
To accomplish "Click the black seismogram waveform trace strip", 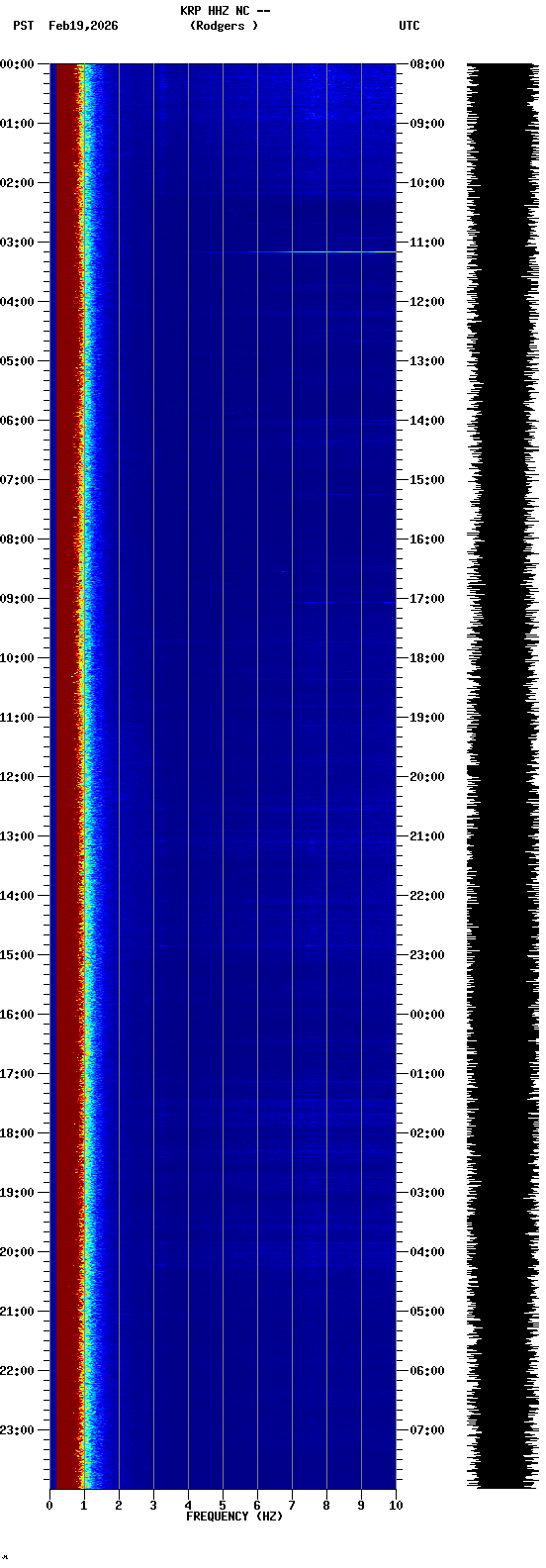I will coord(501,776).
